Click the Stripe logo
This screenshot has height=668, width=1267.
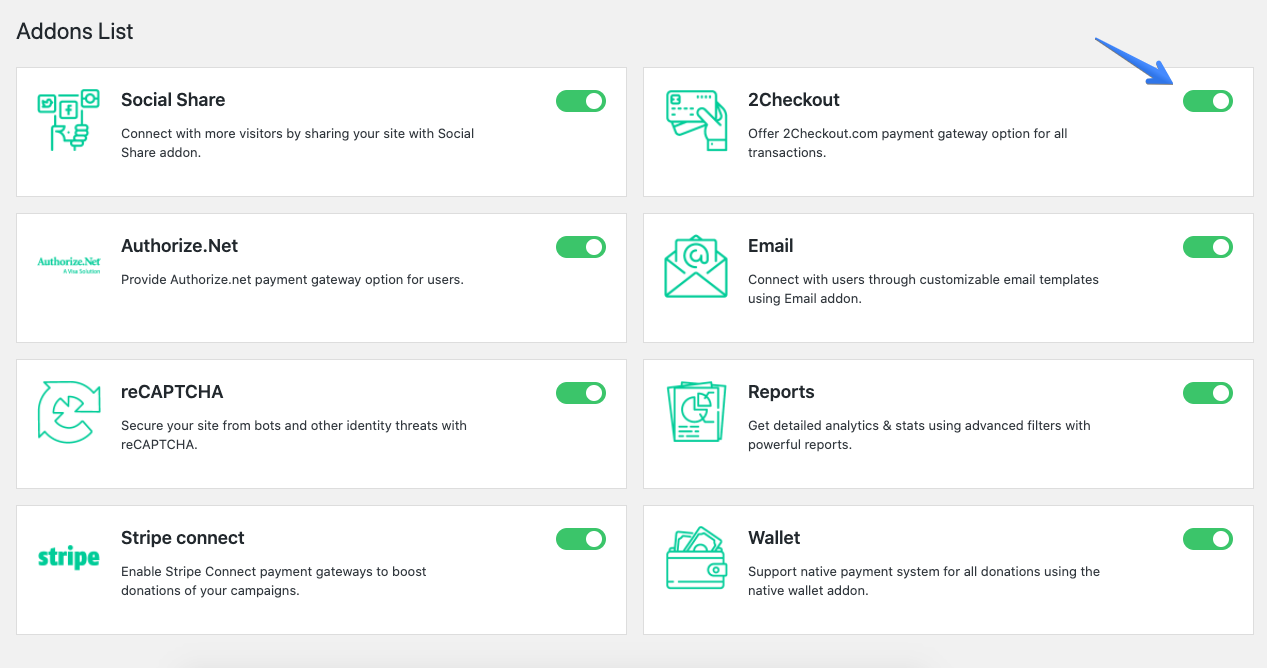[x=69, y=557]
